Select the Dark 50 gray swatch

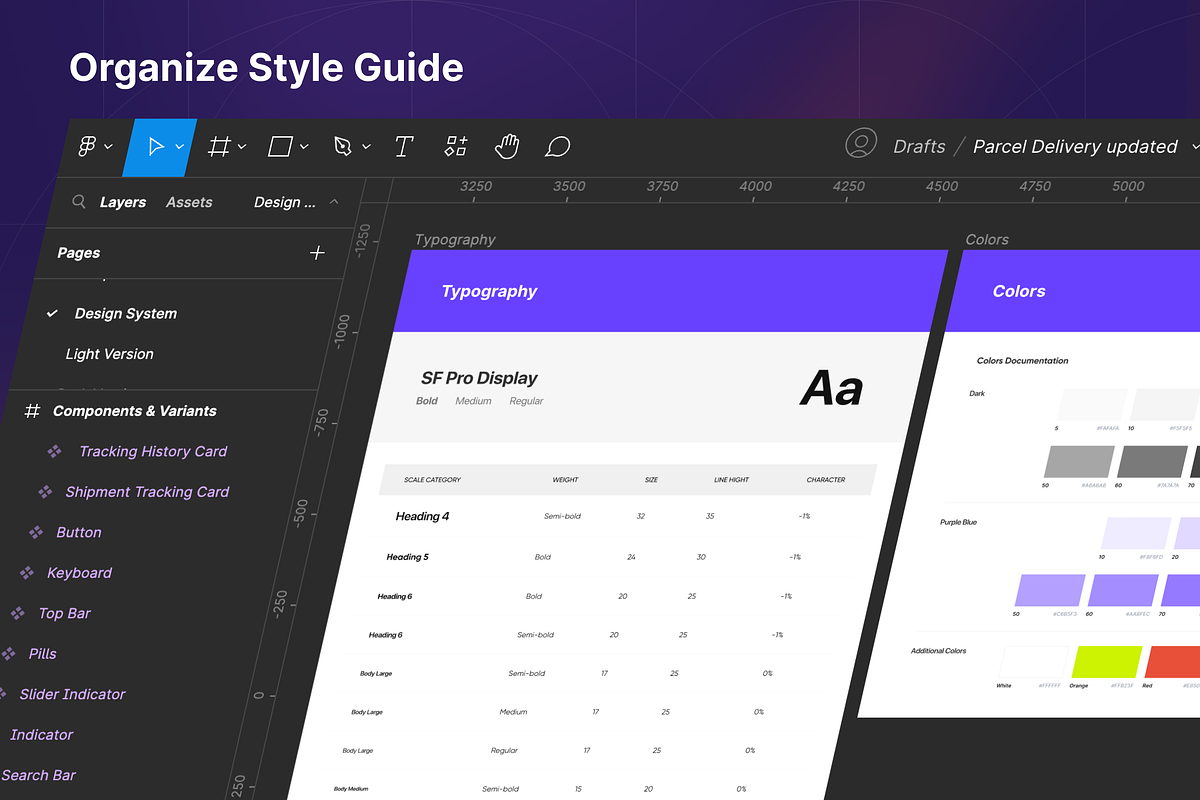[x=1079, y=462]
